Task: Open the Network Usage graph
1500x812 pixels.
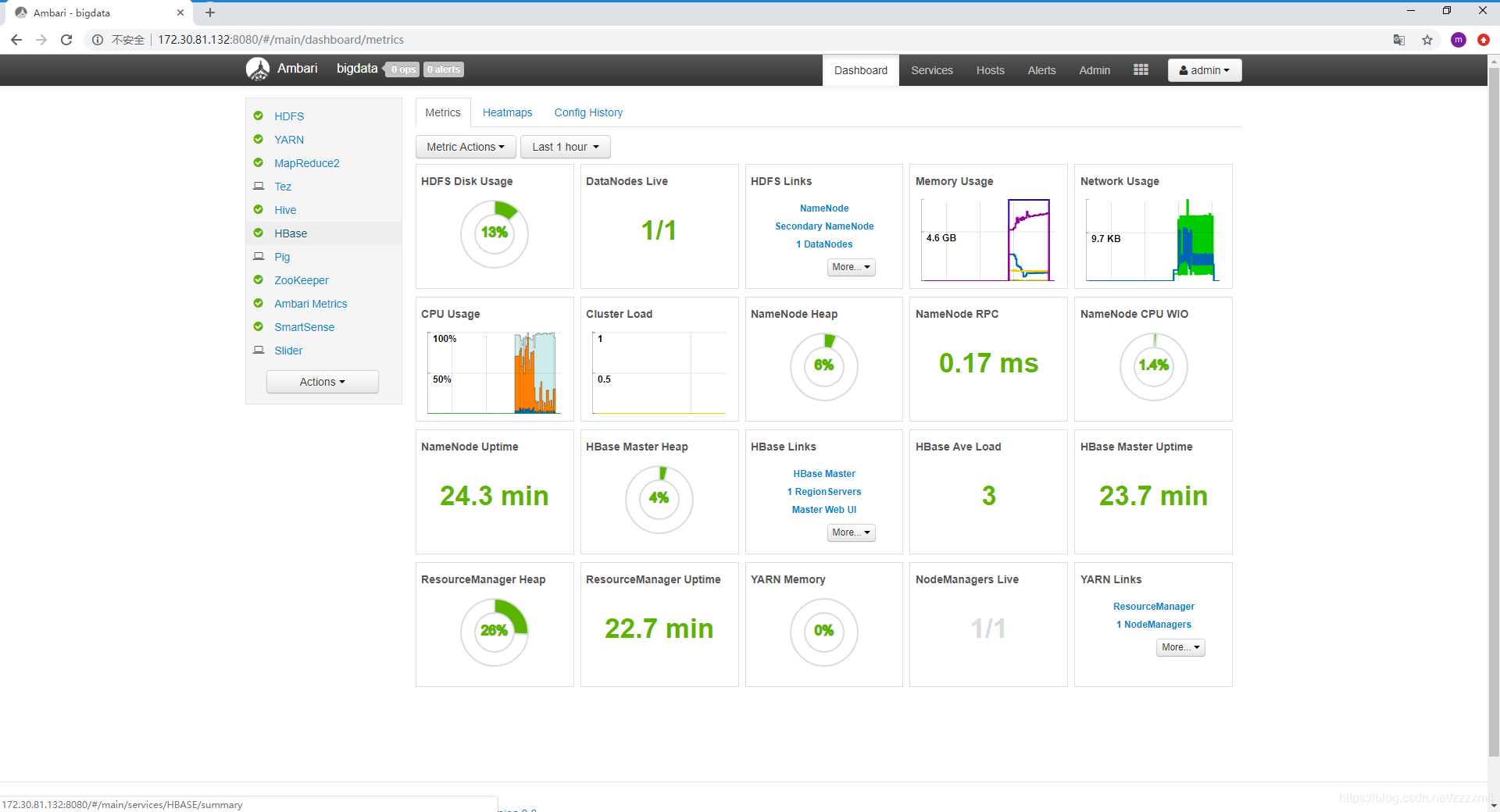Action: tap(1153, 240)
